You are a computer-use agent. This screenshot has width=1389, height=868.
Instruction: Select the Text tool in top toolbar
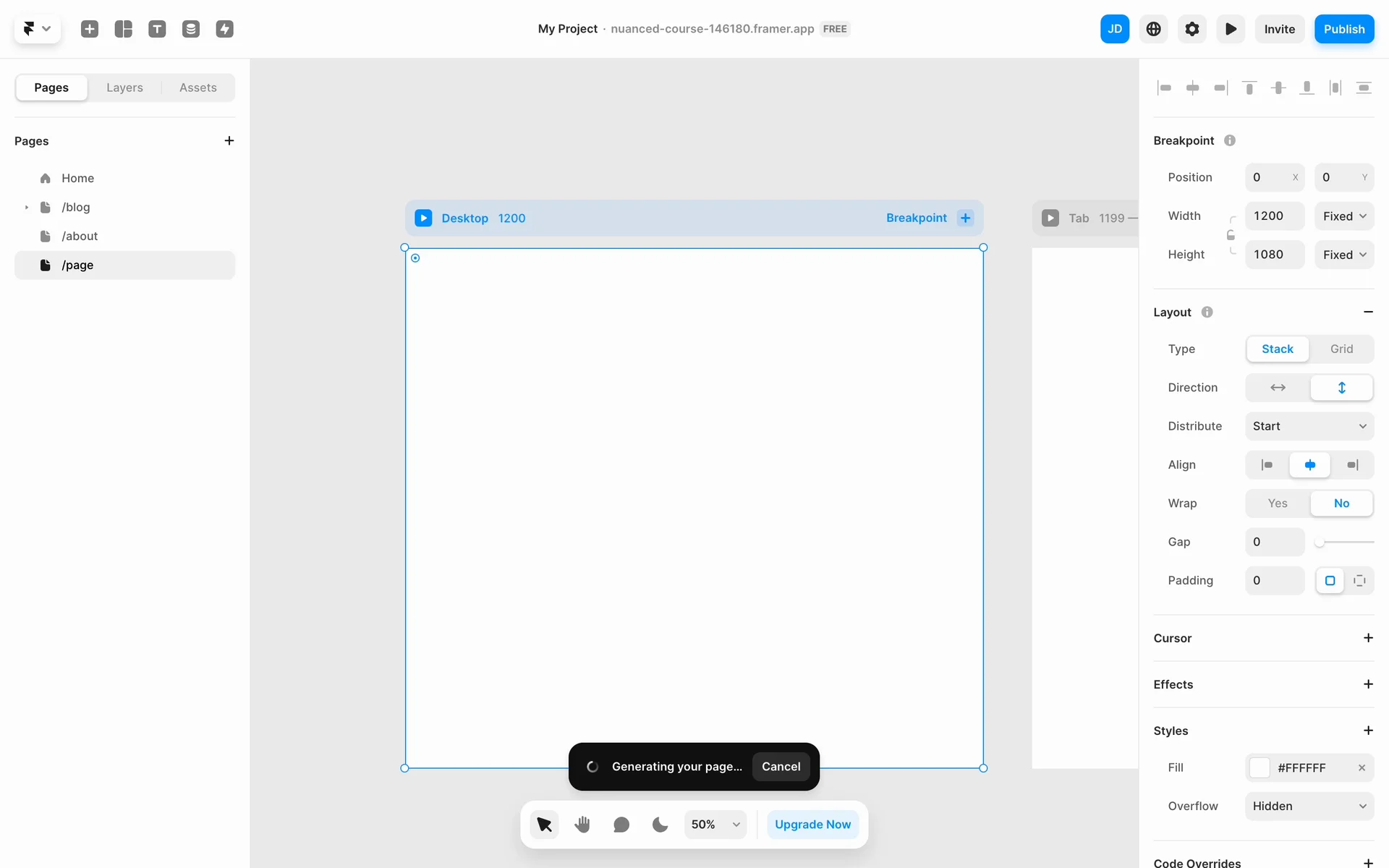pyautogui.click(x=157, y=29)
